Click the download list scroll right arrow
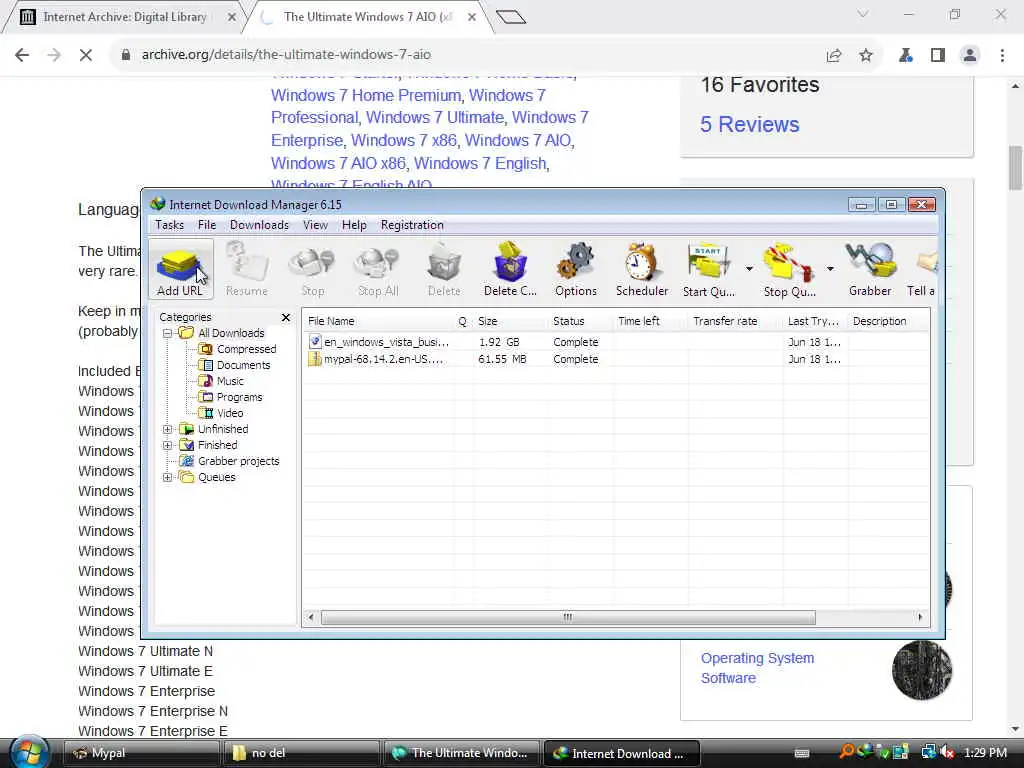 click(920, 617)
